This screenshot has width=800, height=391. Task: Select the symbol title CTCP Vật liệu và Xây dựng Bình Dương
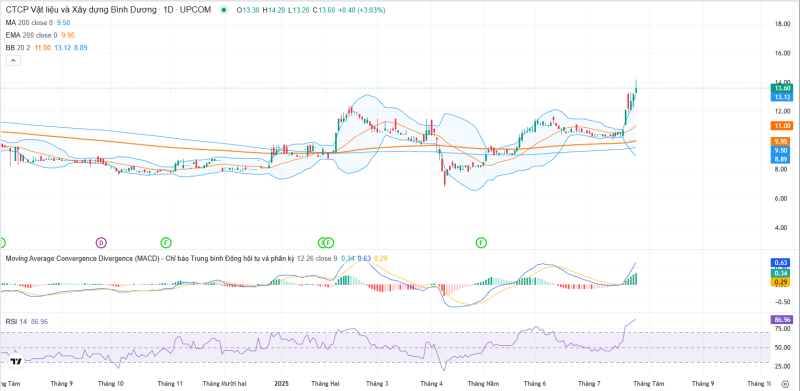[x=81, y=10]
